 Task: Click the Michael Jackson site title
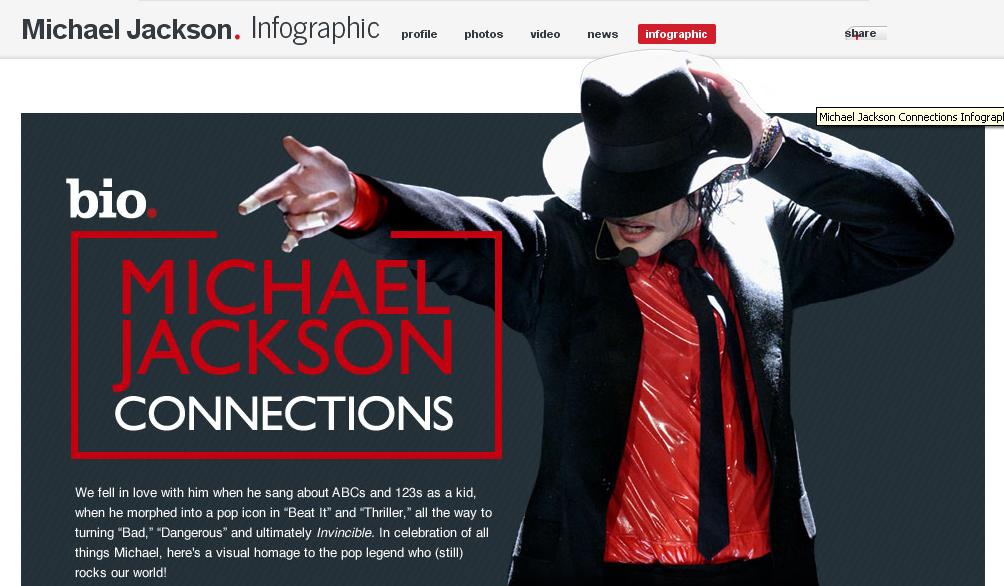point(127,29)
